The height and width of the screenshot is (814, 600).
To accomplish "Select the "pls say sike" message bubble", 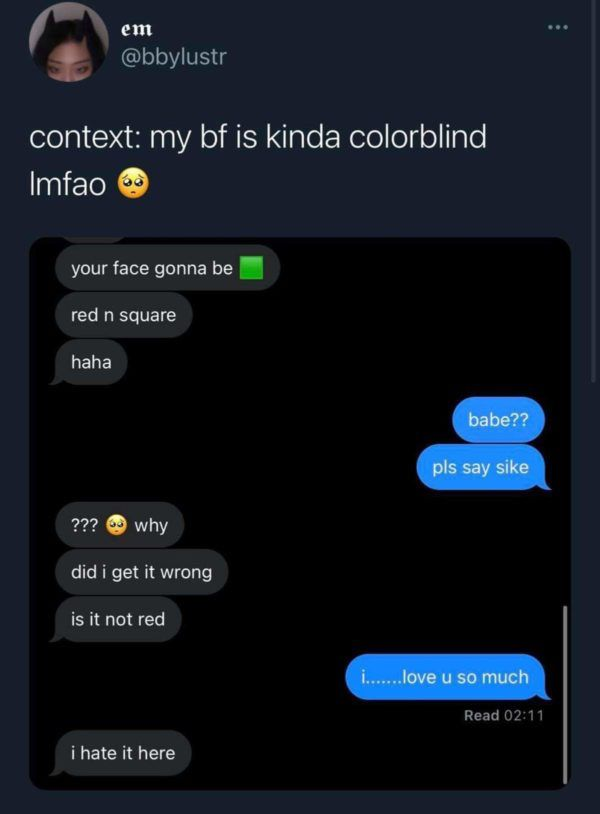I will (x=483, y=467).
